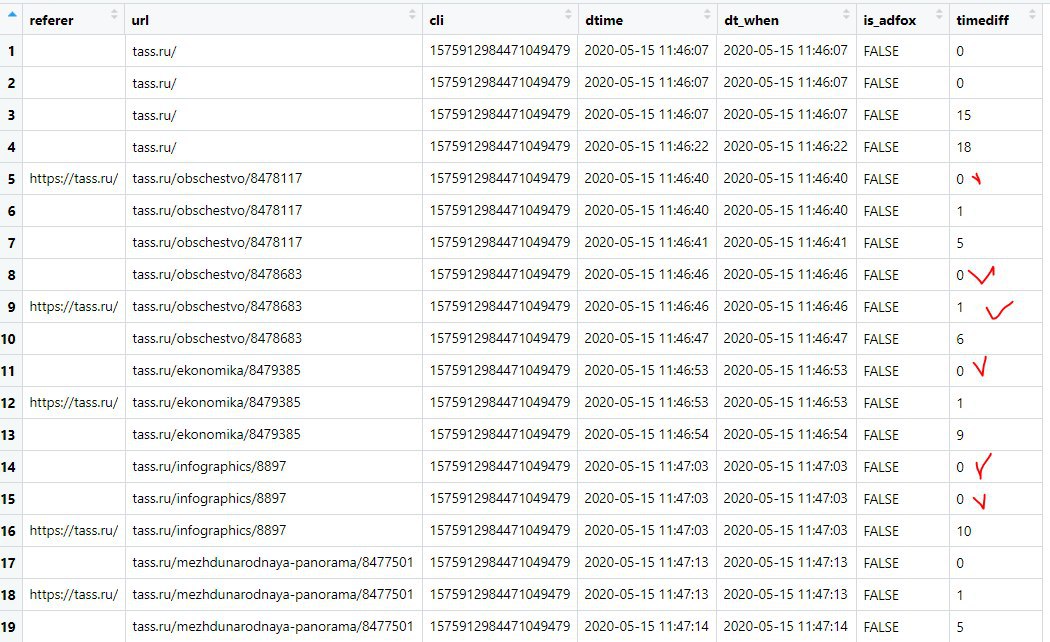Click the 'https://tass.ru/' referer in row 12
Viewport: 1050px width, 642px height.
coord(74,403)
